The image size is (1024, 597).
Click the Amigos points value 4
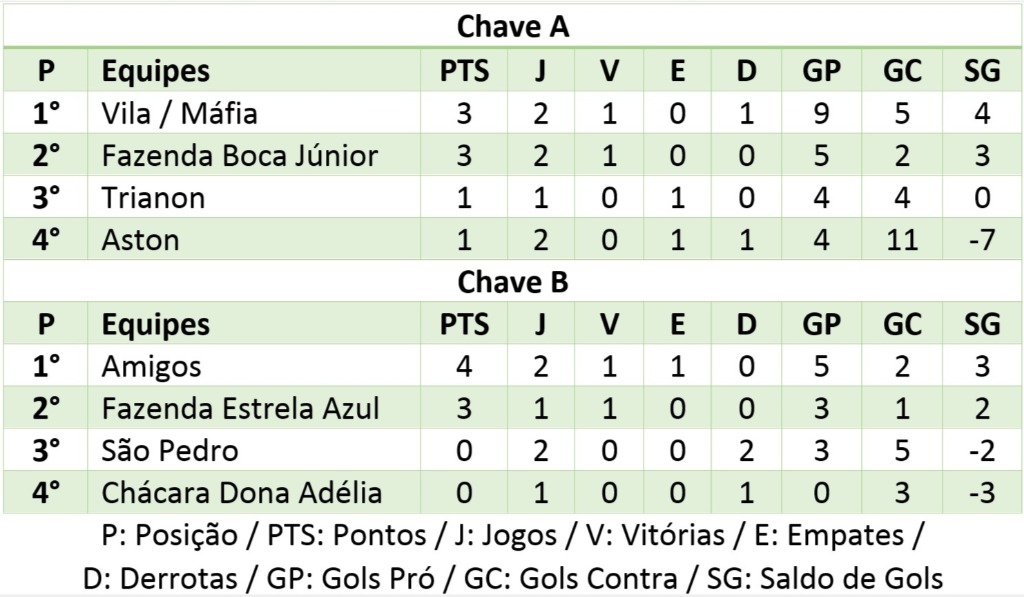[x=464, y=367]
